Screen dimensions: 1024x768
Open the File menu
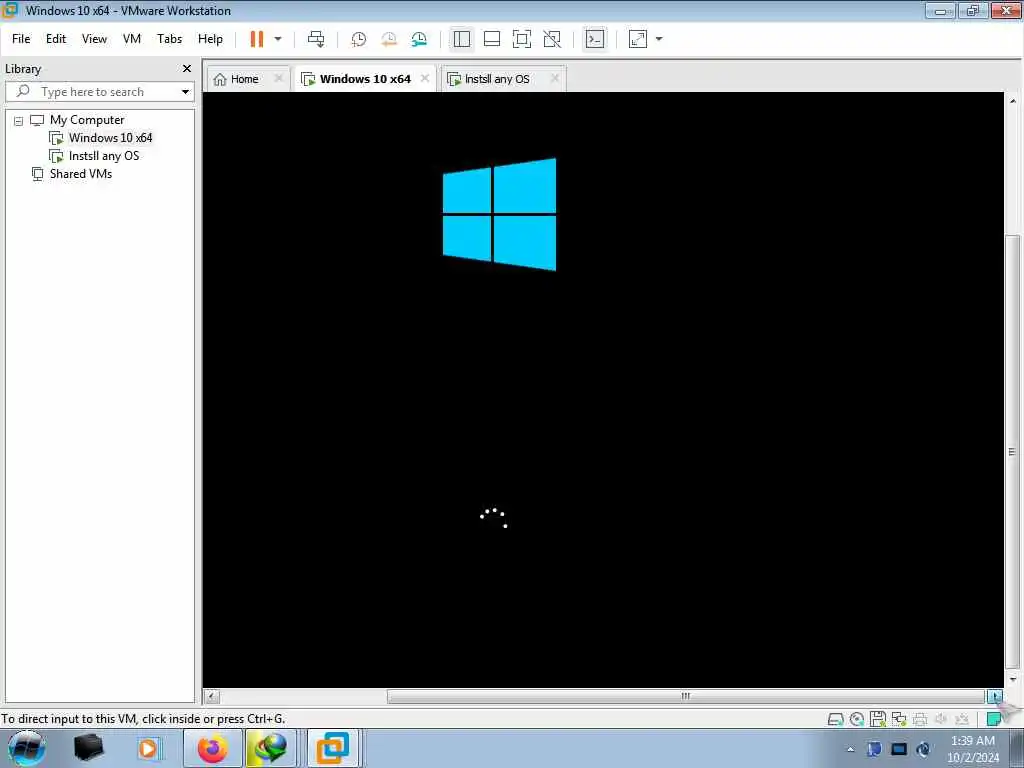(21, 39)
